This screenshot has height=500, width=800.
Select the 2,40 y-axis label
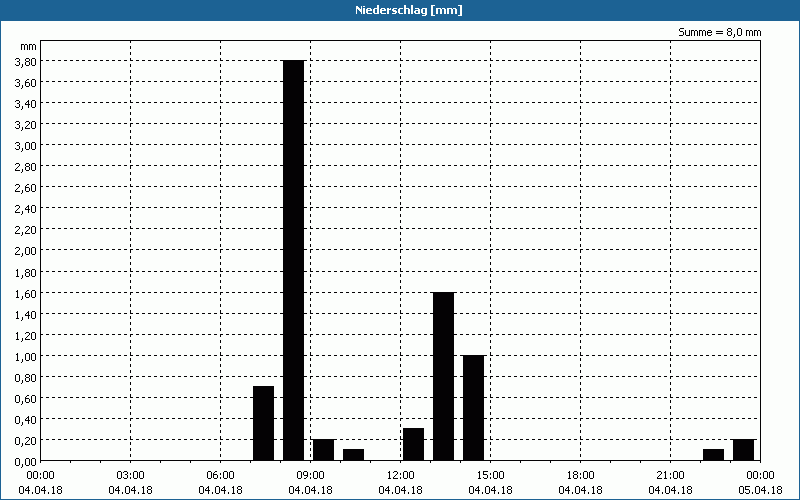coord(25,209)
